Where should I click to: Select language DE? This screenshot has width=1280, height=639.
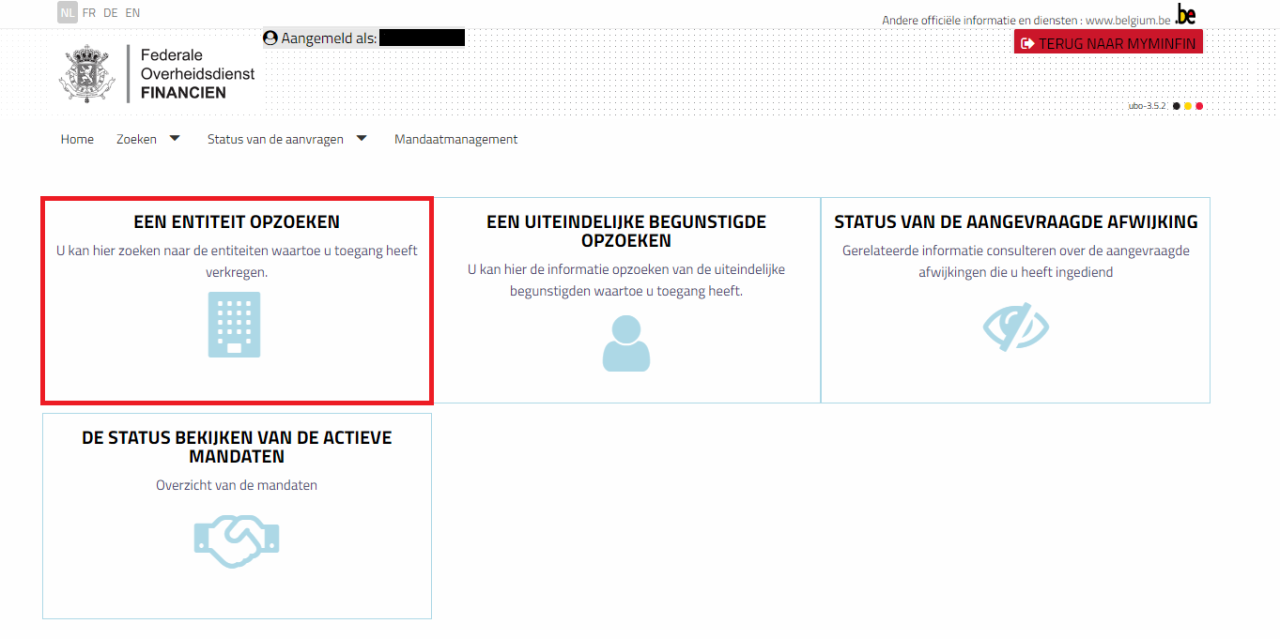pos(110,13)
